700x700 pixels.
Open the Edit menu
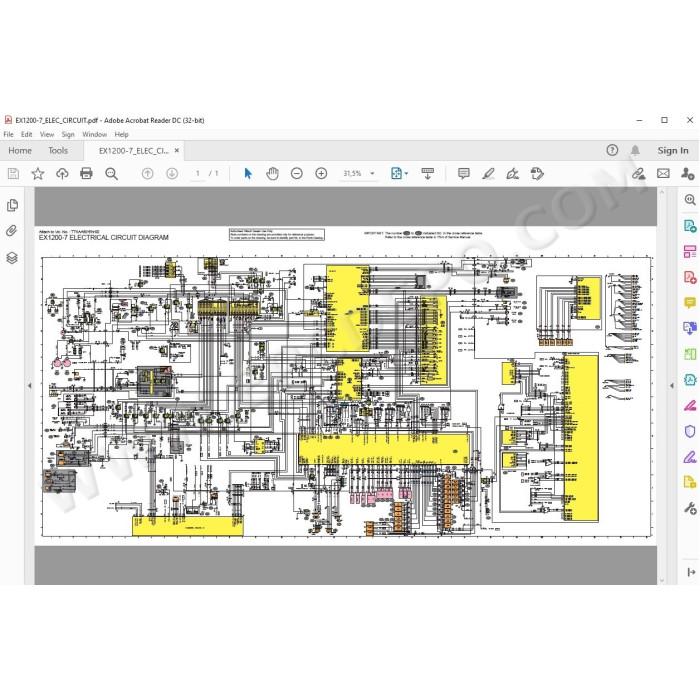[26, 134]
